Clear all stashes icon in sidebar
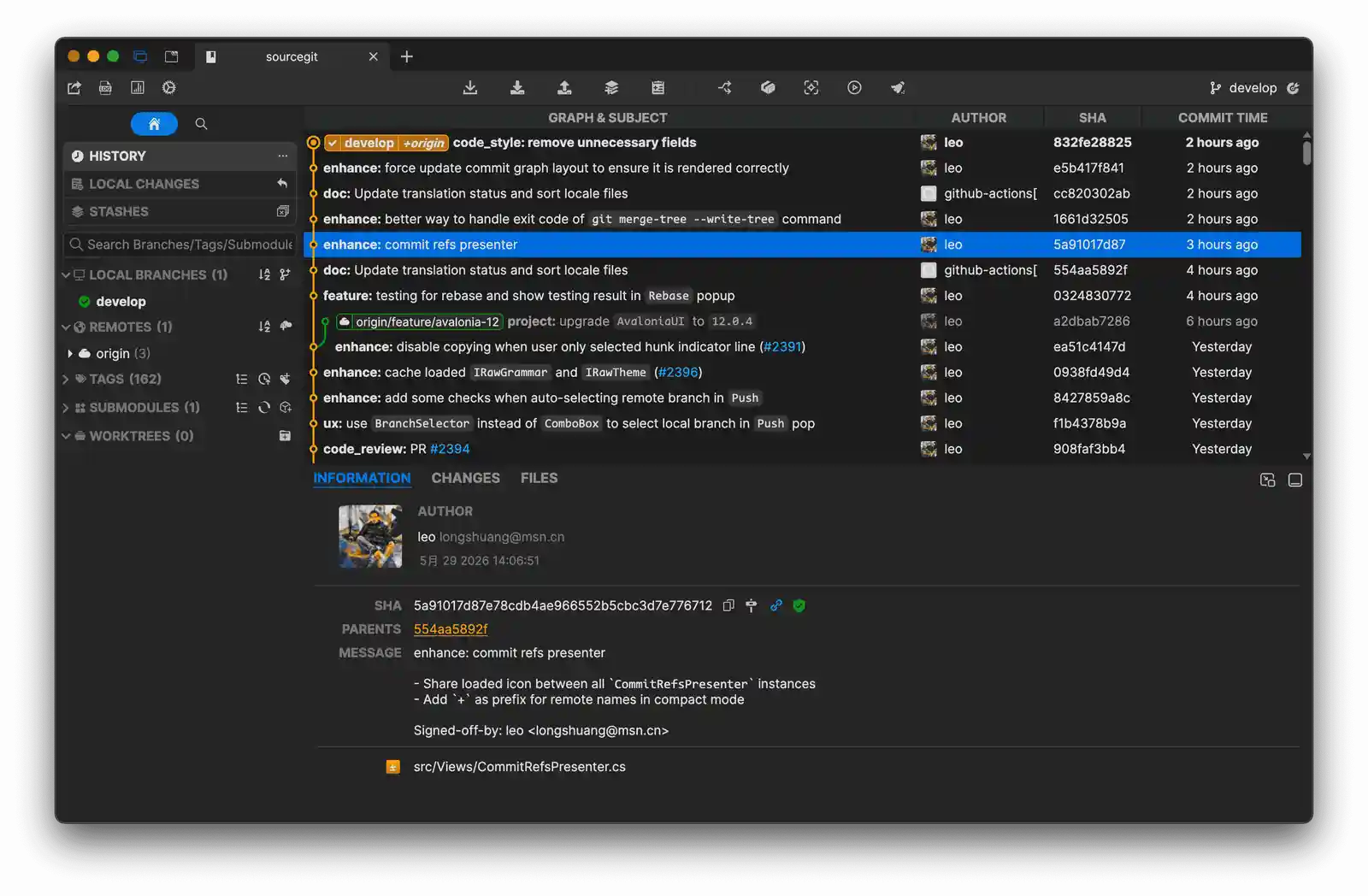The height and width of the screenshot is (896, 1368). 283,211
